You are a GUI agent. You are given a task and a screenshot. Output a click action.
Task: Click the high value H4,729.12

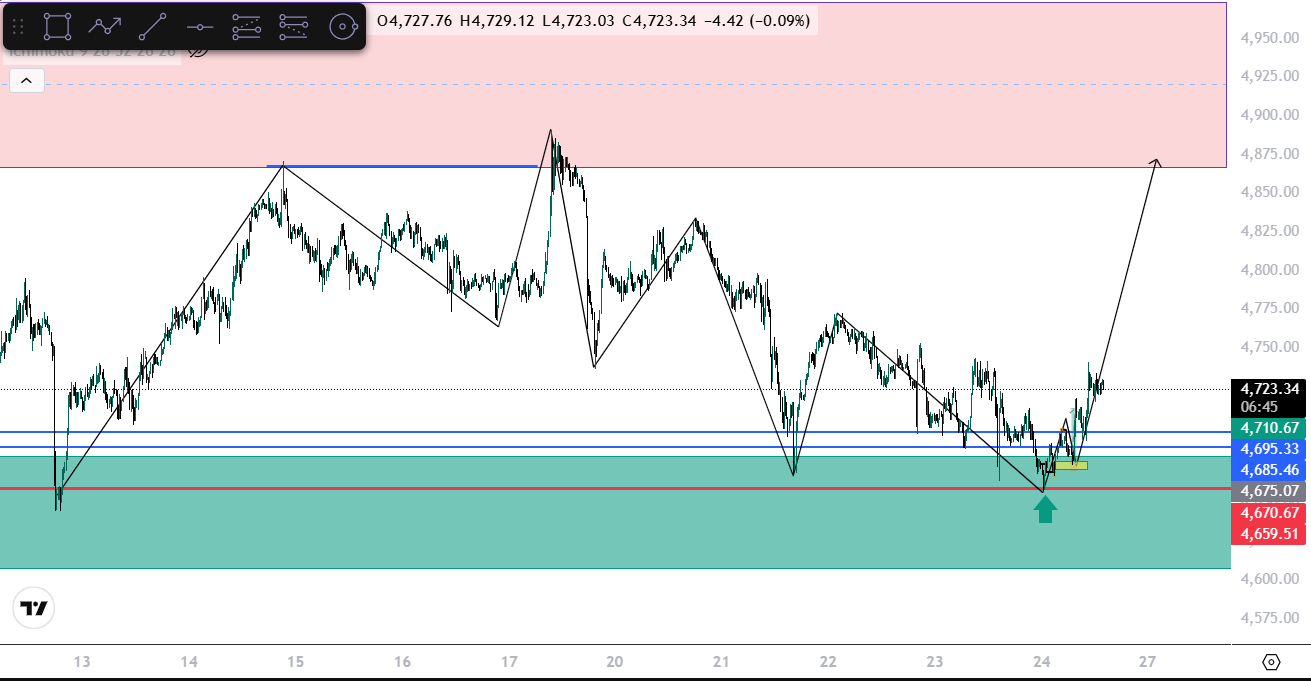pyautogui.click(x=497, y=19)
